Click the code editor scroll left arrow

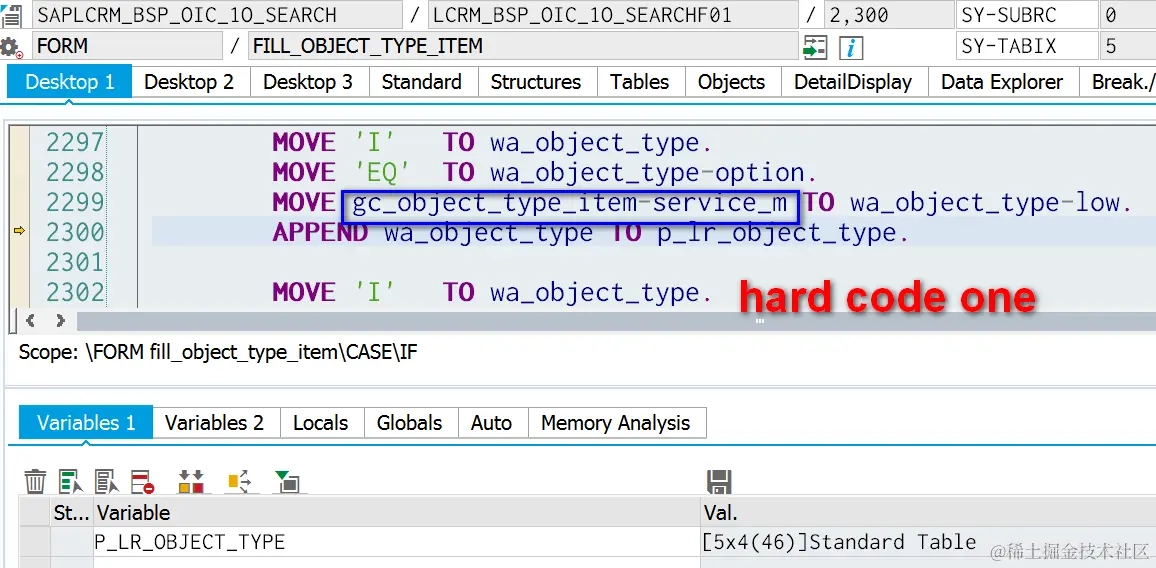[30, 321]
